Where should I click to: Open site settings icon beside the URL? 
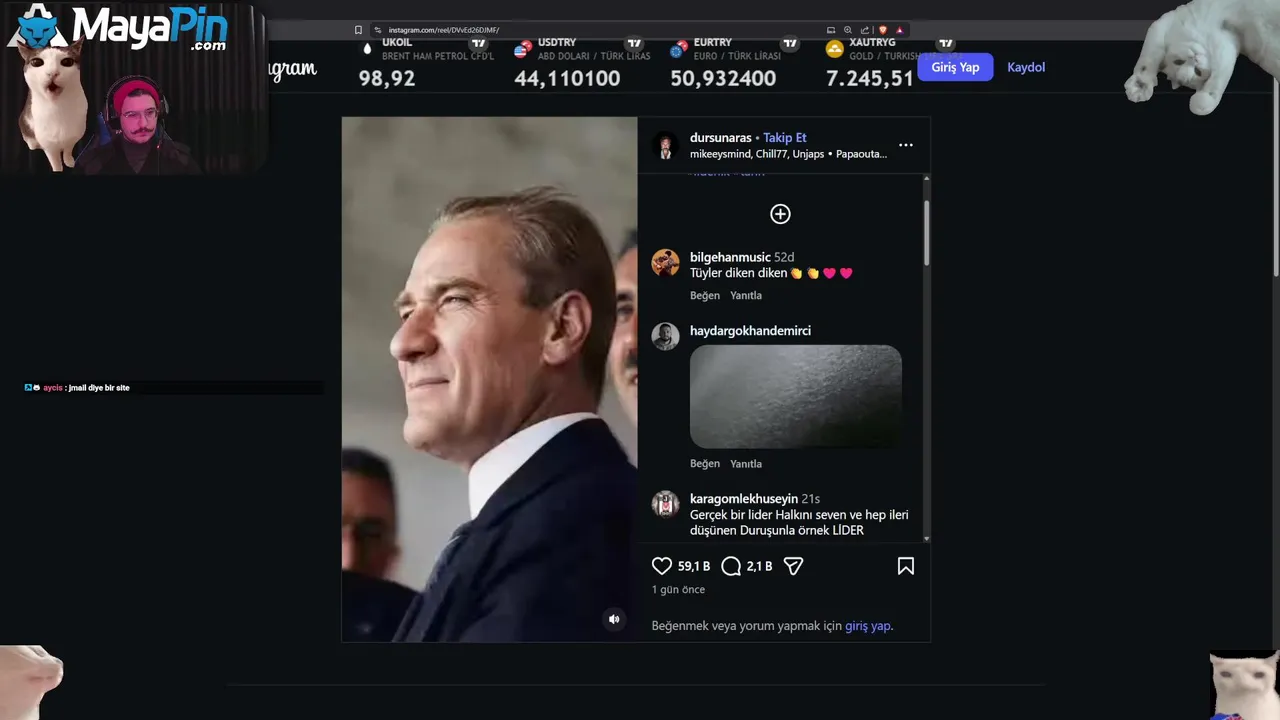click(378, 30)
